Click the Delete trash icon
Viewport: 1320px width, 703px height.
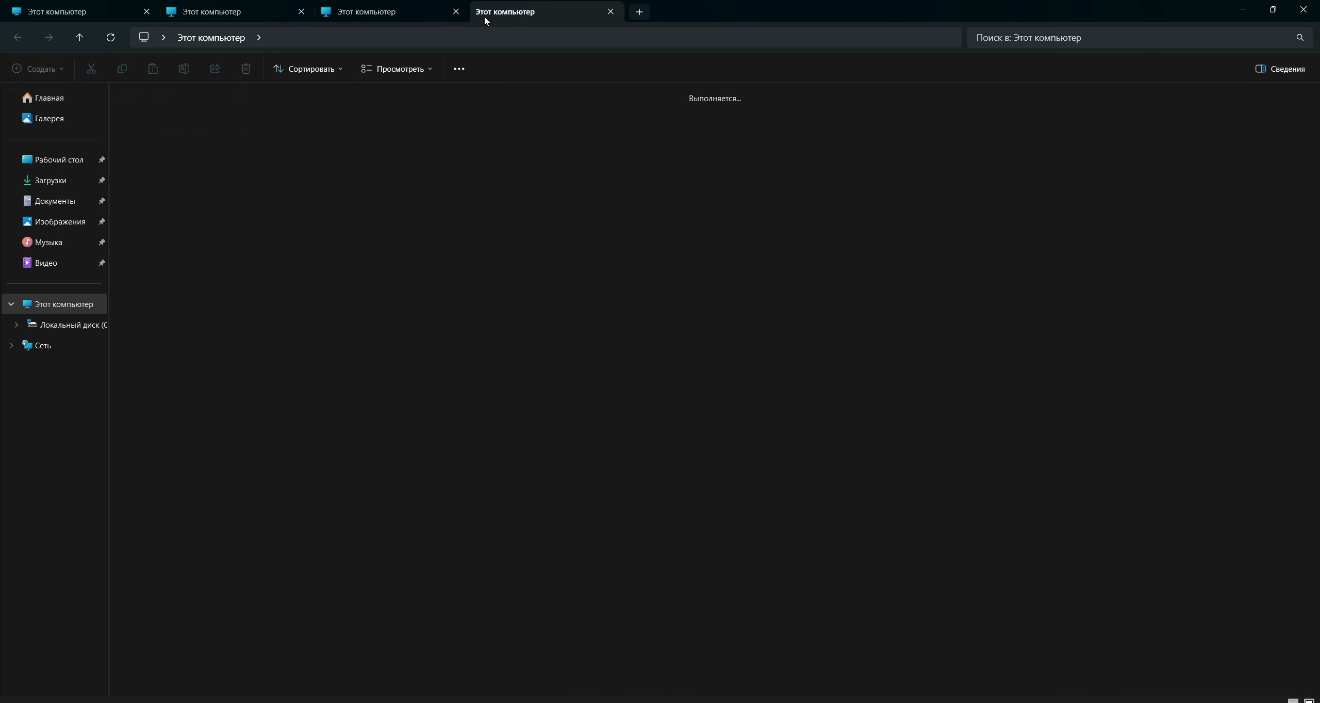[x=245, y=69]
